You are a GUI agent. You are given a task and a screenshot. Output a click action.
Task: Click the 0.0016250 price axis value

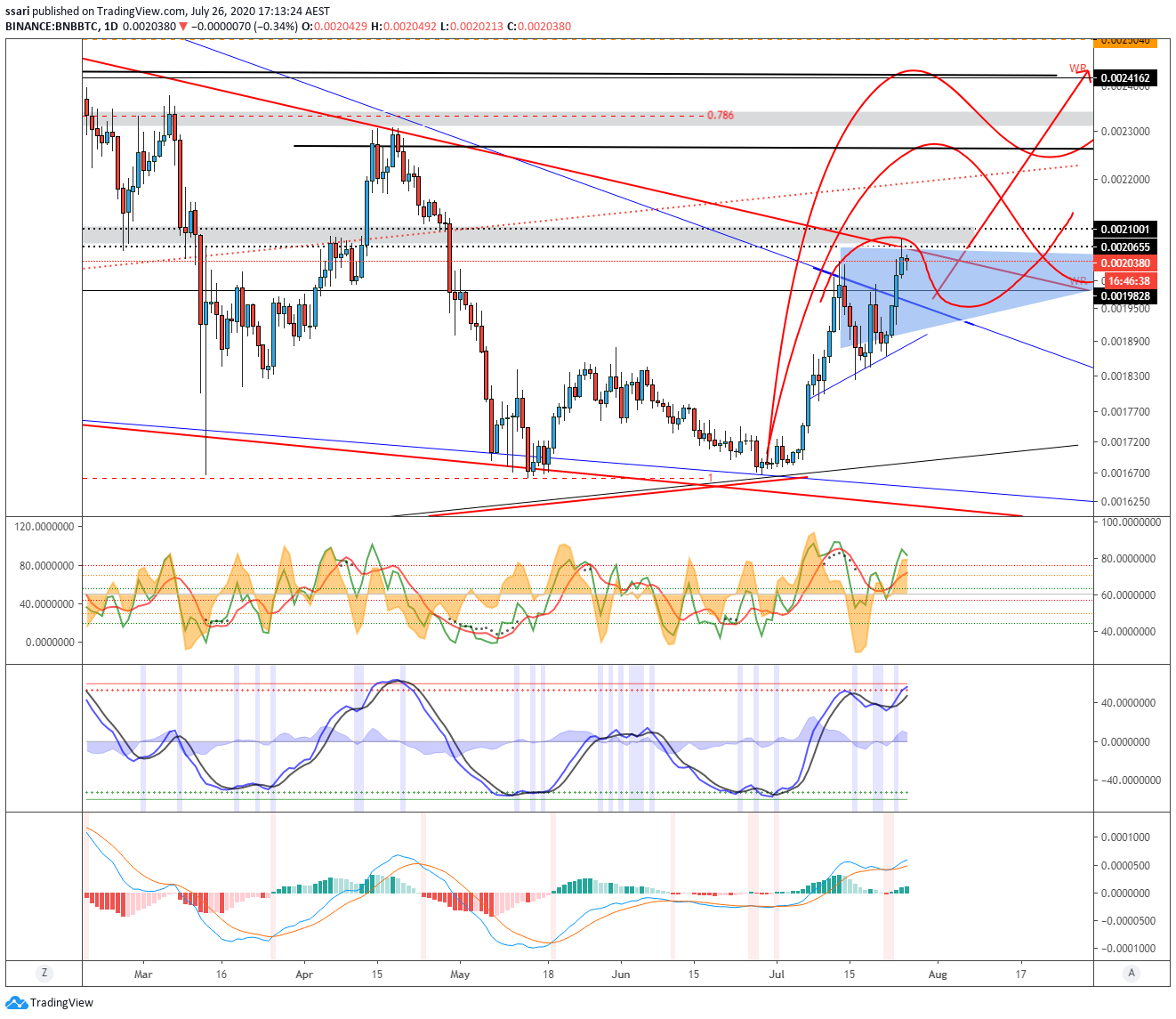pos(1125,502)
